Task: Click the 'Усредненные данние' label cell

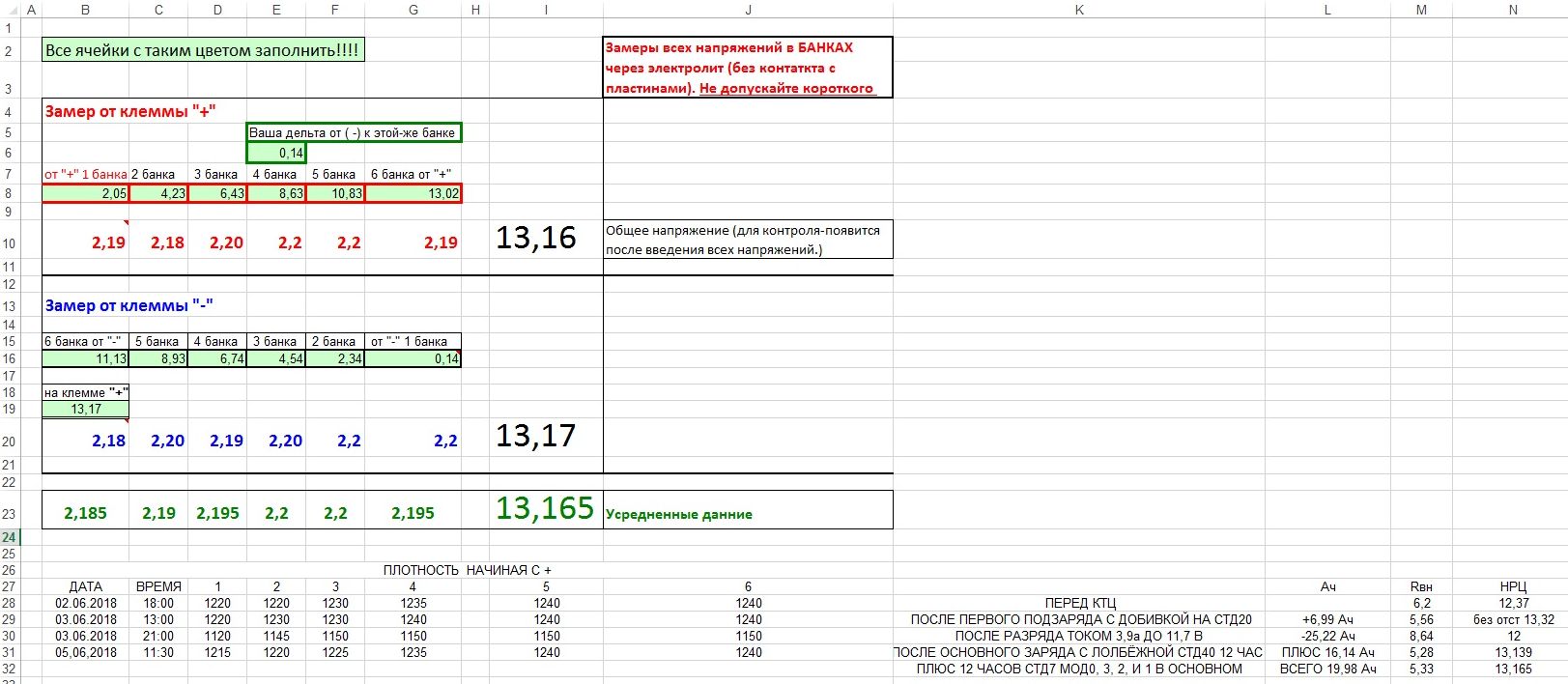Action: click(679, 514)
